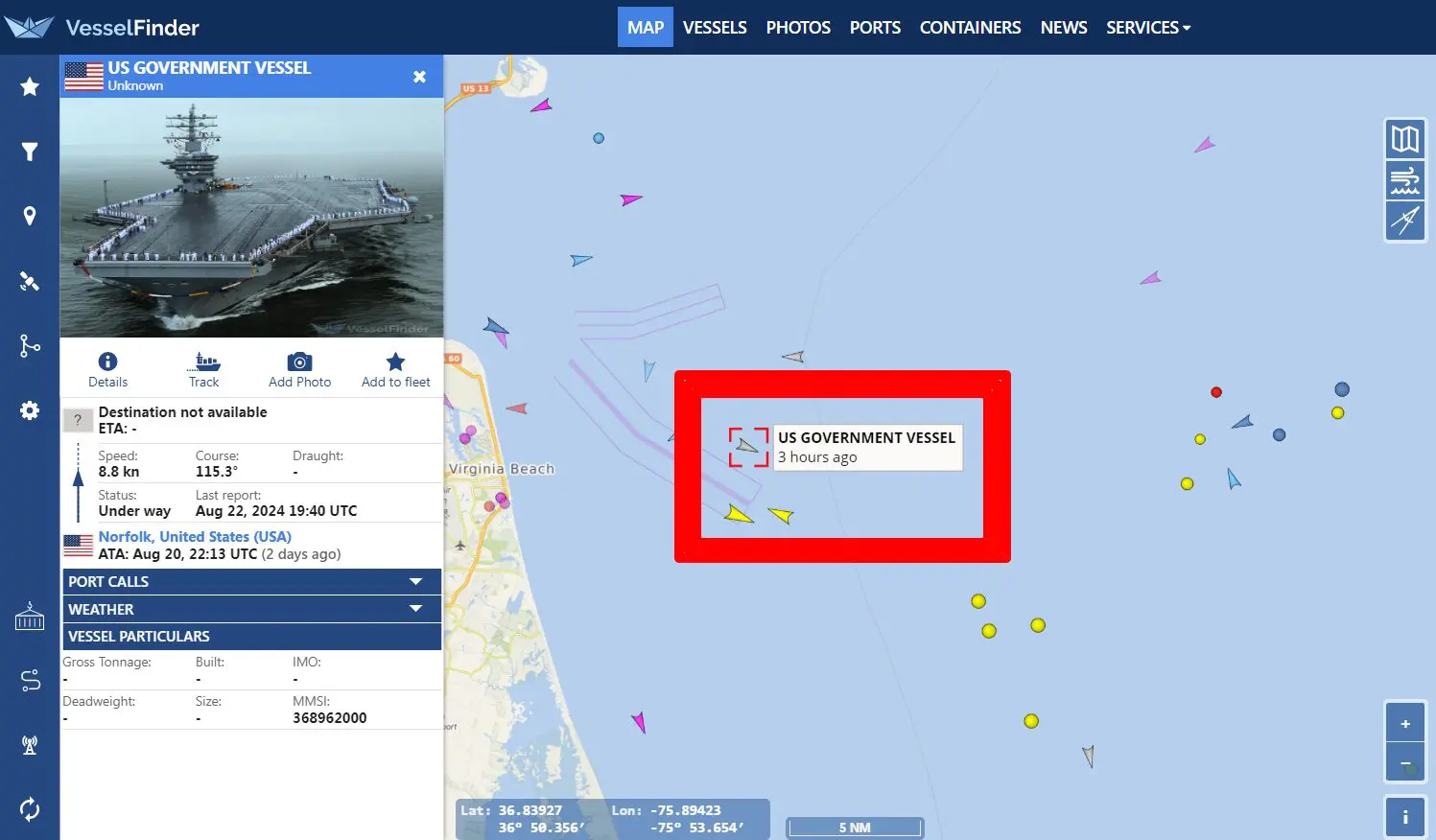Zoom in the map with plus button
Image resolution: width=1436 pixels, height=840 pixels.
click(1405, 723)
